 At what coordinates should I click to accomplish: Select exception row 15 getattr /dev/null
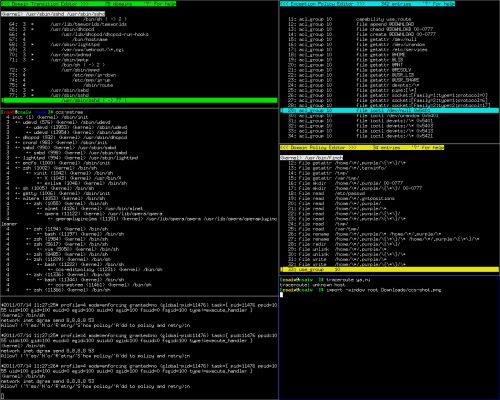click(x=352, y=39)
